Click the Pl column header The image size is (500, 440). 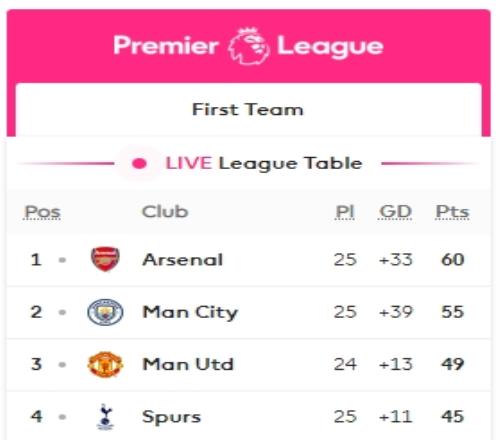pyautogui.click(x=345, y=212)
